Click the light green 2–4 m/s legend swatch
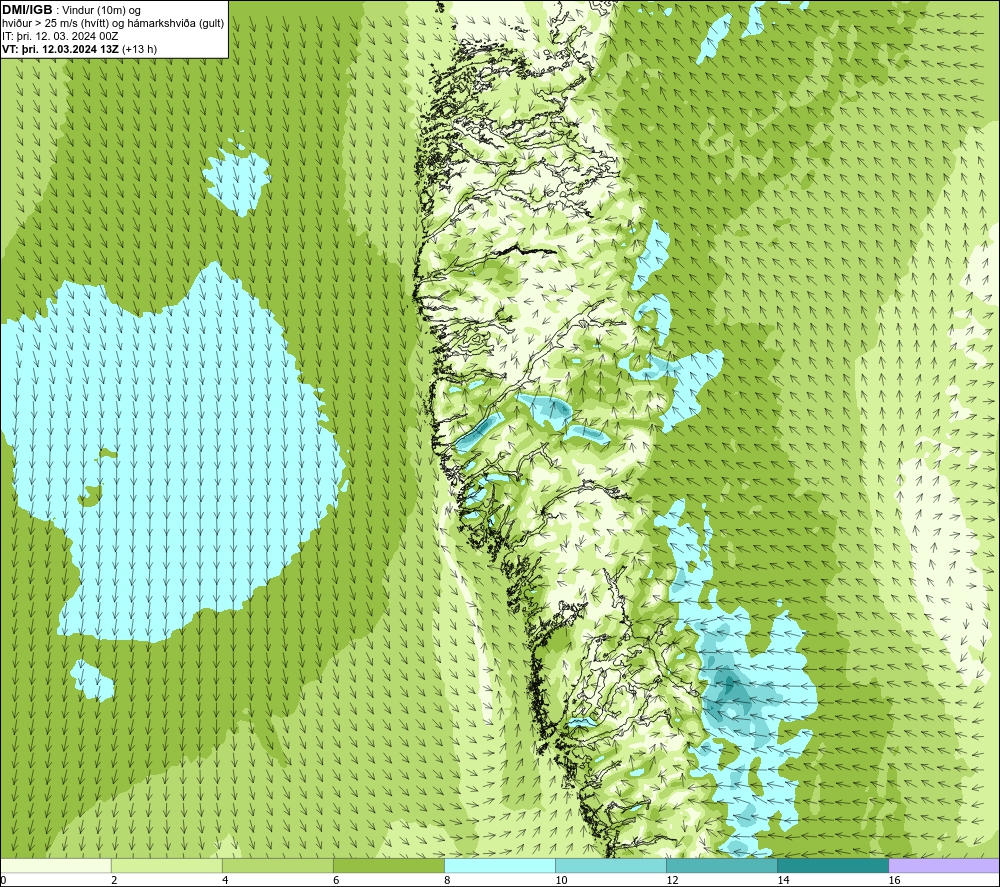 pos(167,866)
